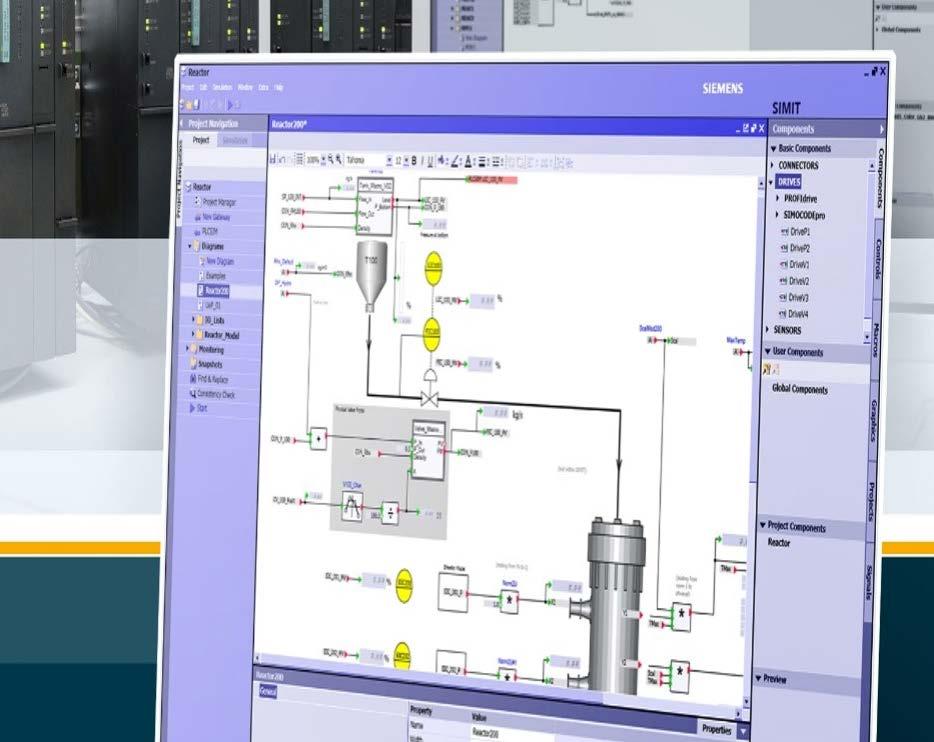Viewport: 934px width, 742px height.
Task: Open the Simulation menu
Action: tap(222, 88)
